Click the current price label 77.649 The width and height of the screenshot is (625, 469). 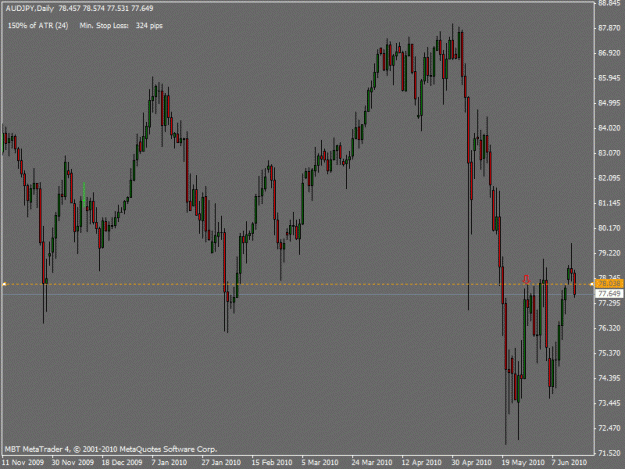click(609, 294)
